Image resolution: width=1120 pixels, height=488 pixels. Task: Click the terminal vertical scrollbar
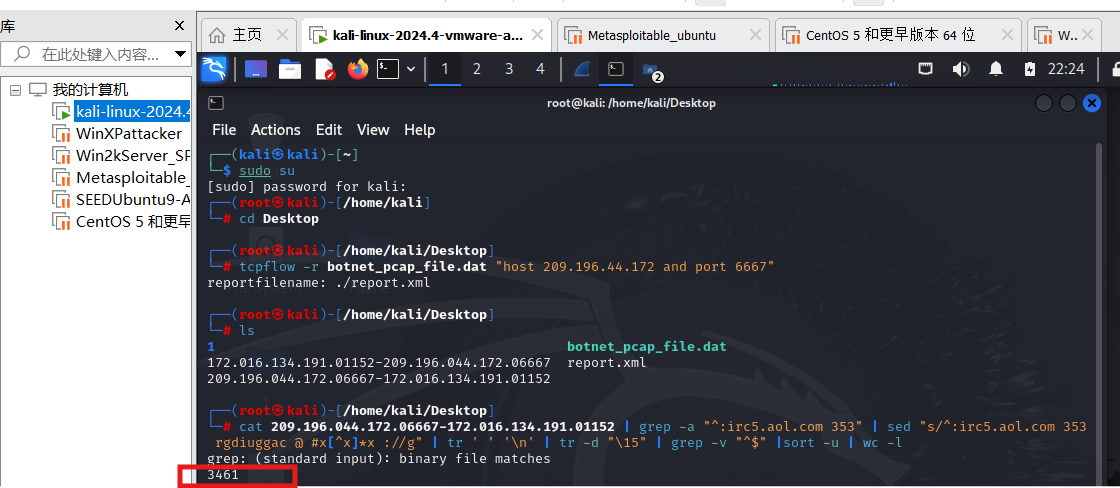click(x=1099, y=314)
